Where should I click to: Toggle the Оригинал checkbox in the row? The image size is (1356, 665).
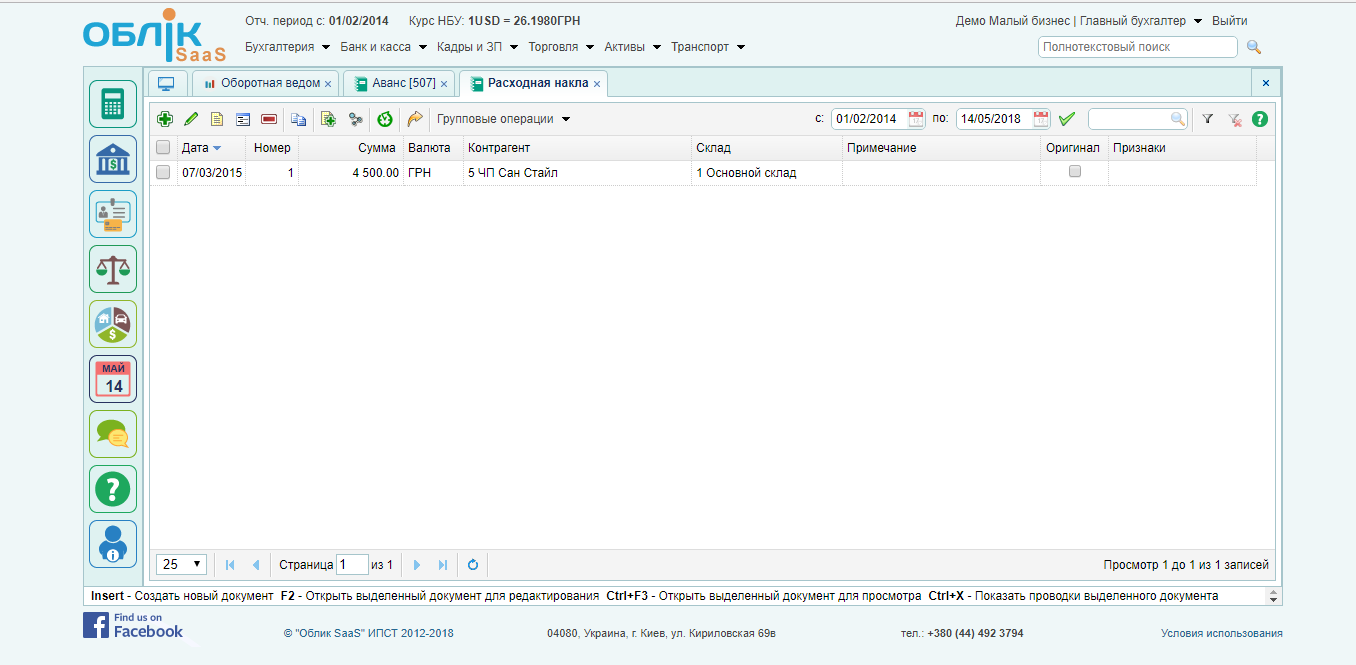tap(1075, 172)
